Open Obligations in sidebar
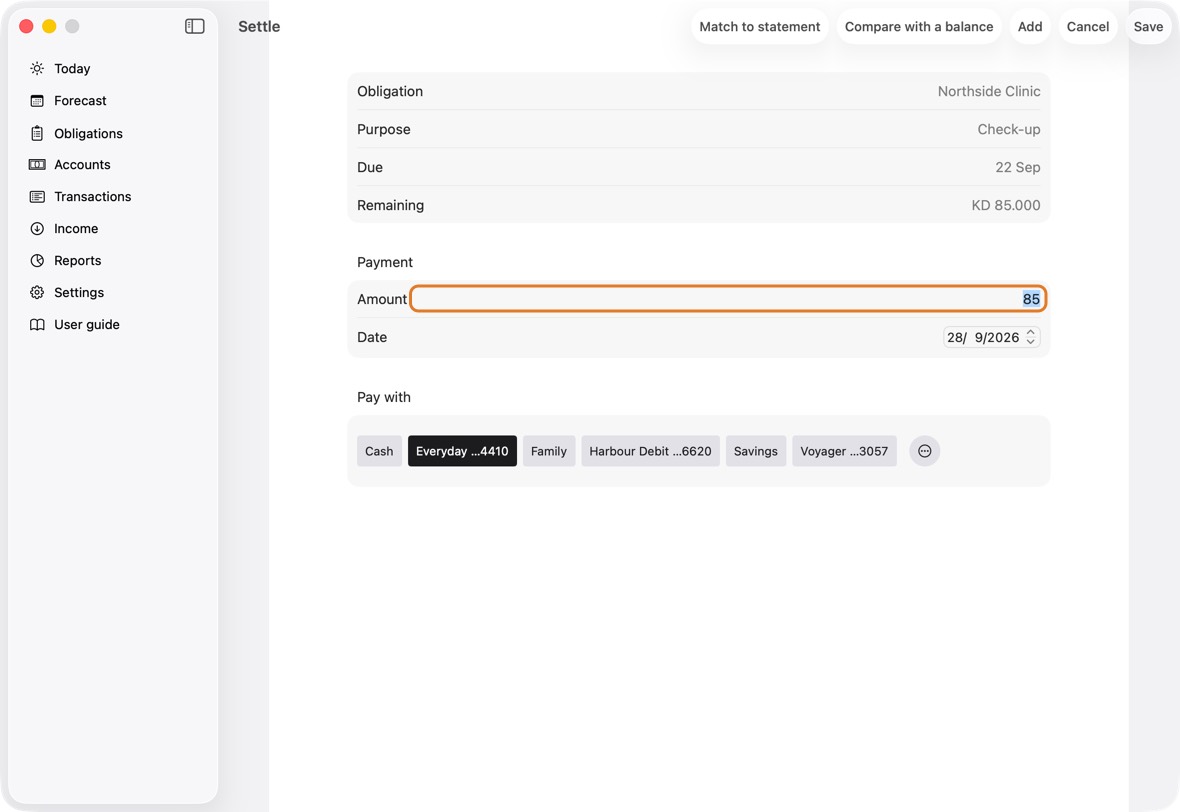 coord(88,133)
